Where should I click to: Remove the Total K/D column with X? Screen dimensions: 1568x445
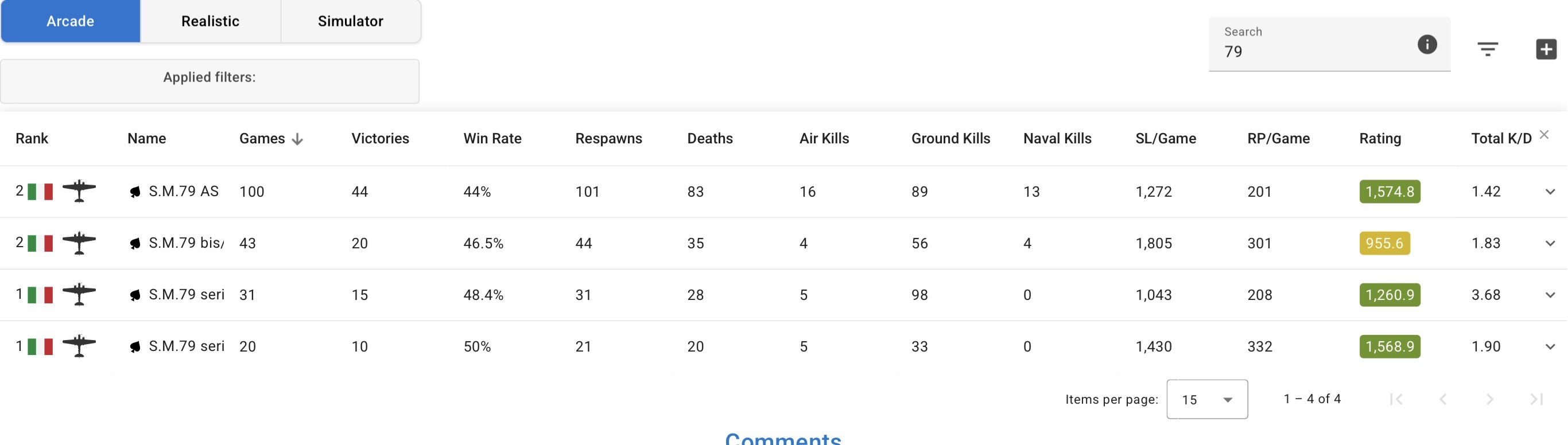click(x=1544, y=134)
